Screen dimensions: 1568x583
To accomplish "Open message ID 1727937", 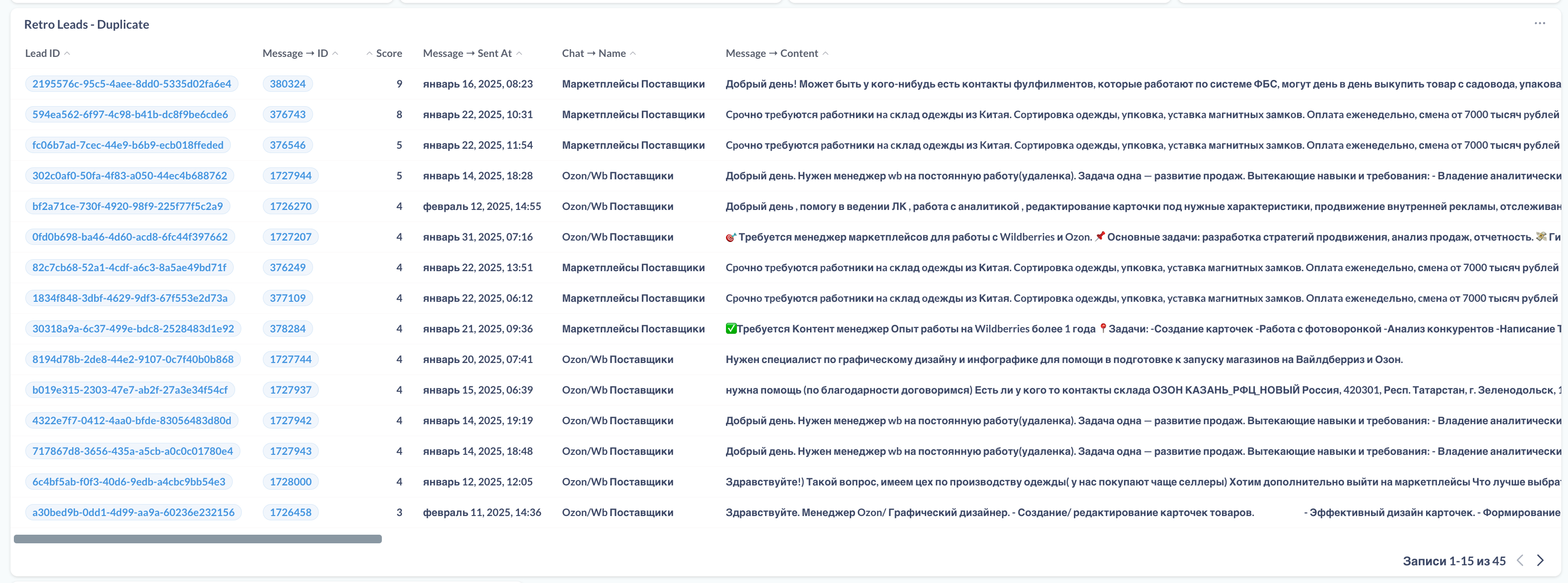I will [291, 390].
